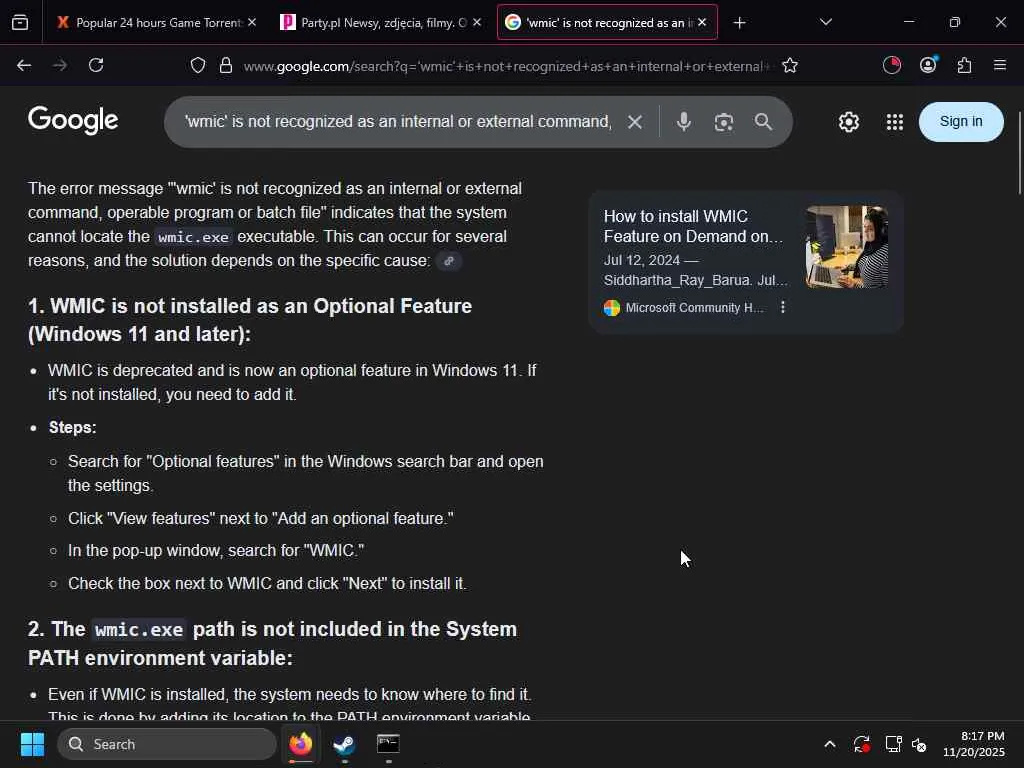Search by image with Google Lens
Viewport: 1024px width, 768px height.
coord(724,122)
